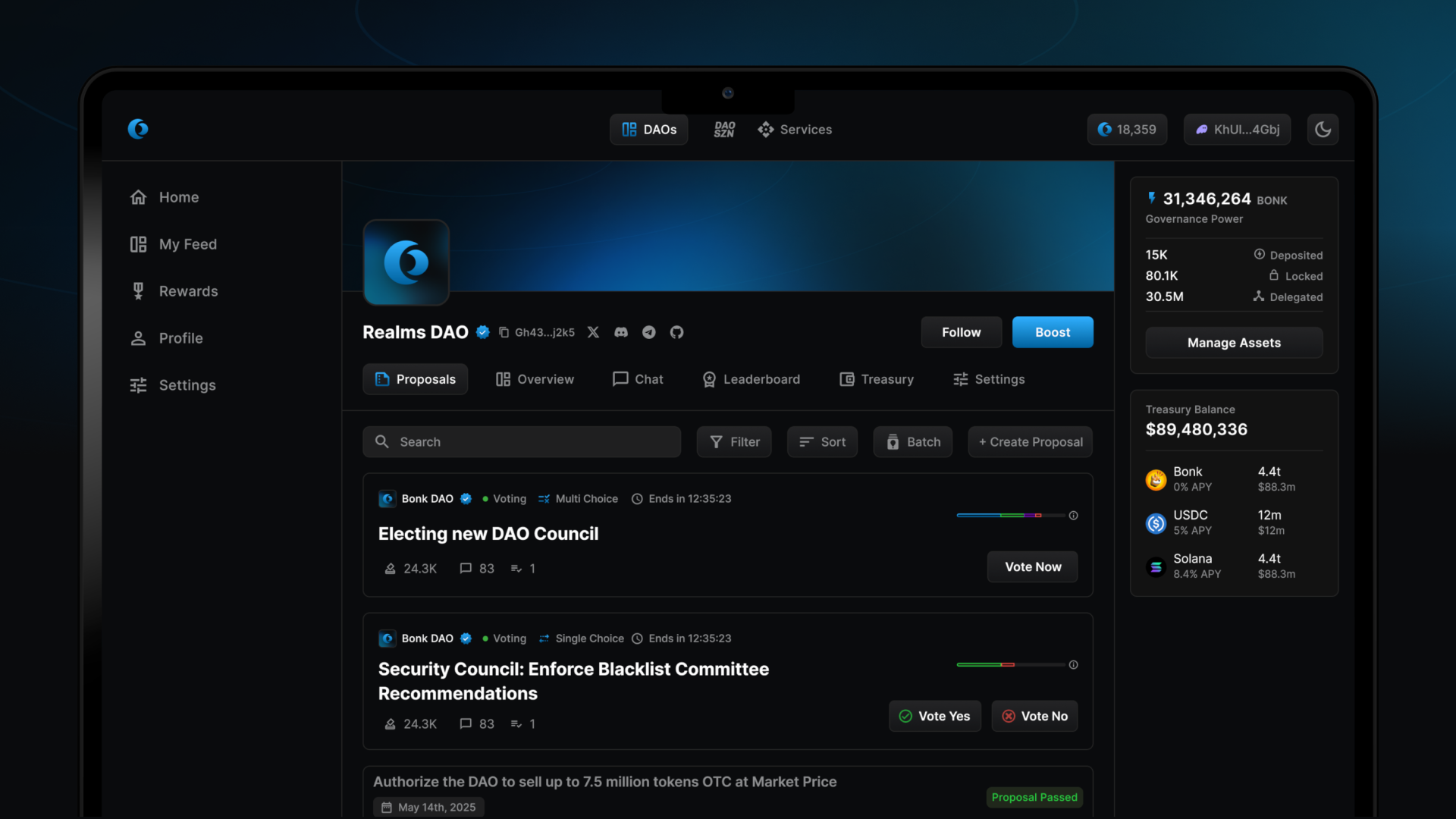Open the DAO SZN icon in top navigation
The image size is (1456, 819).
[x=724, y=130]
